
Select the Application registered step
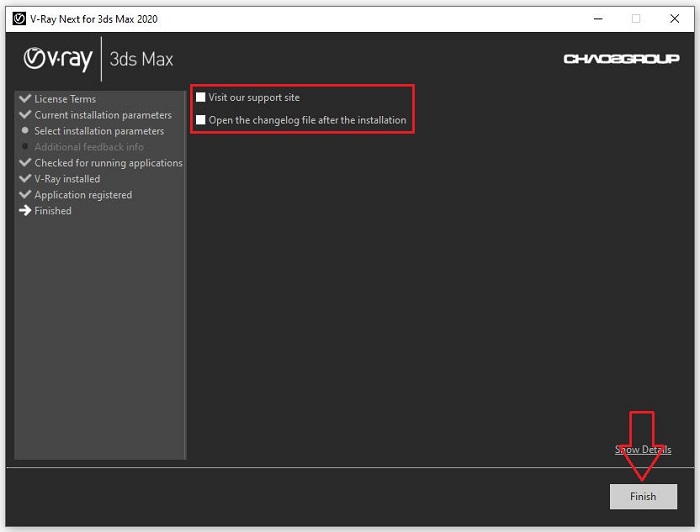(x=83, y=195)
